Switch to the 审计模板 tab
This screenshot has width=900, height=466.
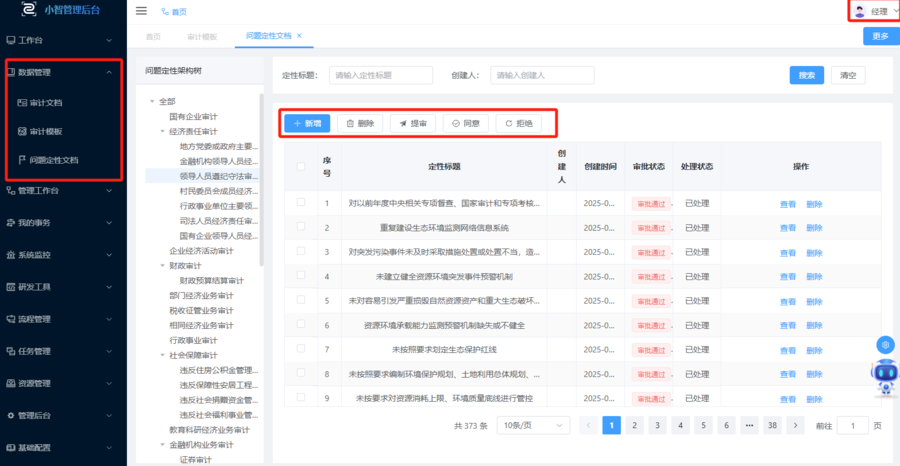[x=202, y=36]
